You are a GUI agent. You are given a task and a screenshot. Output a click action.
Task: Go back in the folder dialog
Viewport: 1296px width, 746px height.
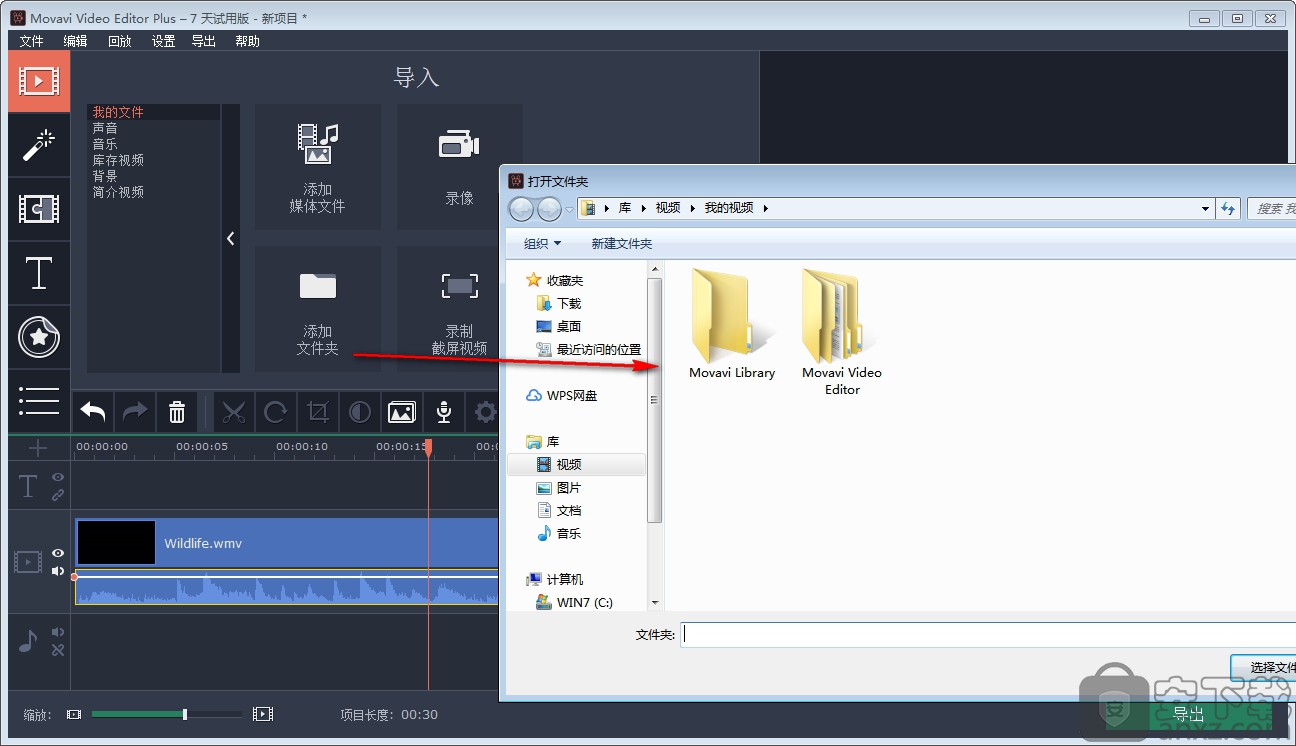point(522,209)
